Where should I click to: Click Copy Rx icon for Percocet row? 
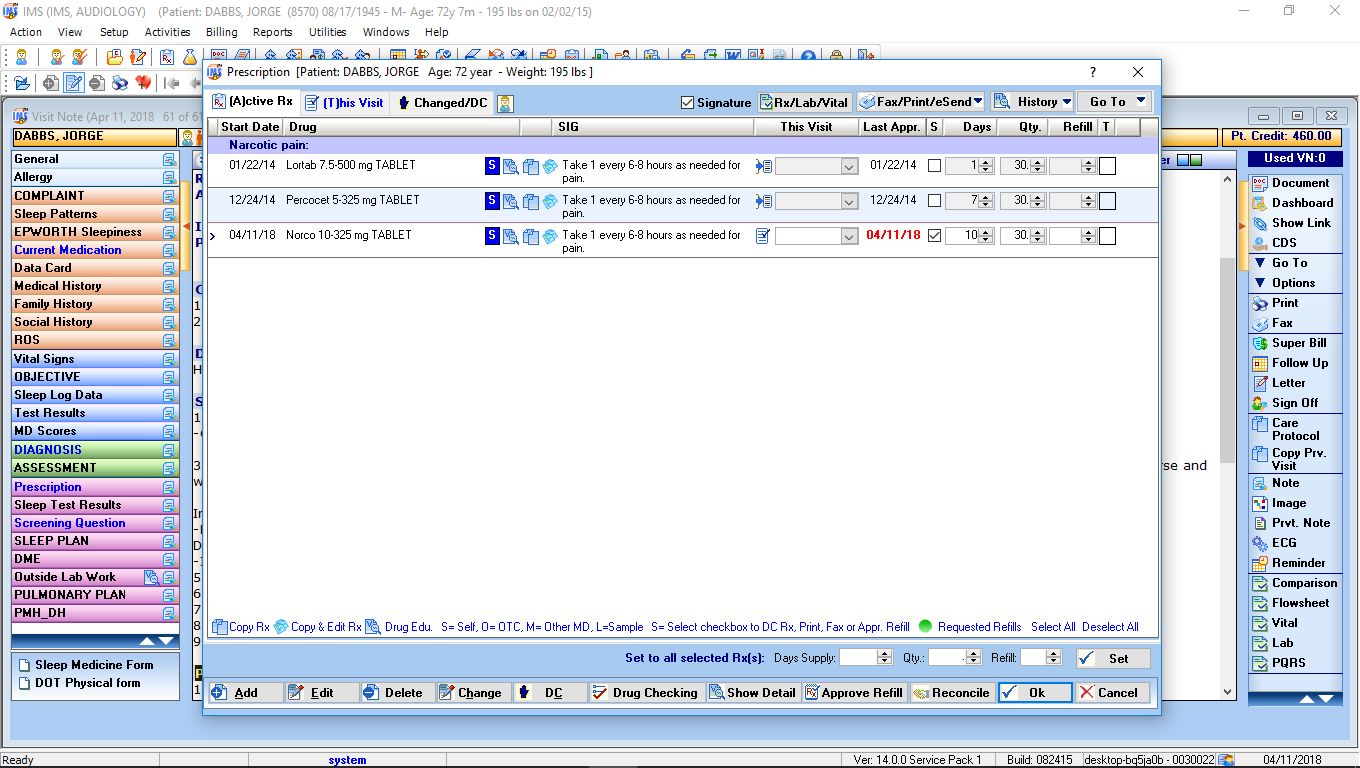coord(531,201)
